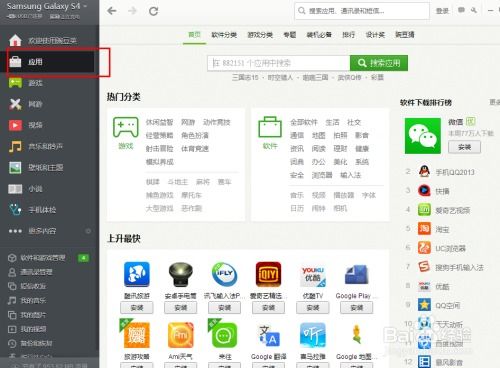This screenshot has height=368, width=500.
Task: Click the WeChat app icon in ranking
Action: coord(423,136)
